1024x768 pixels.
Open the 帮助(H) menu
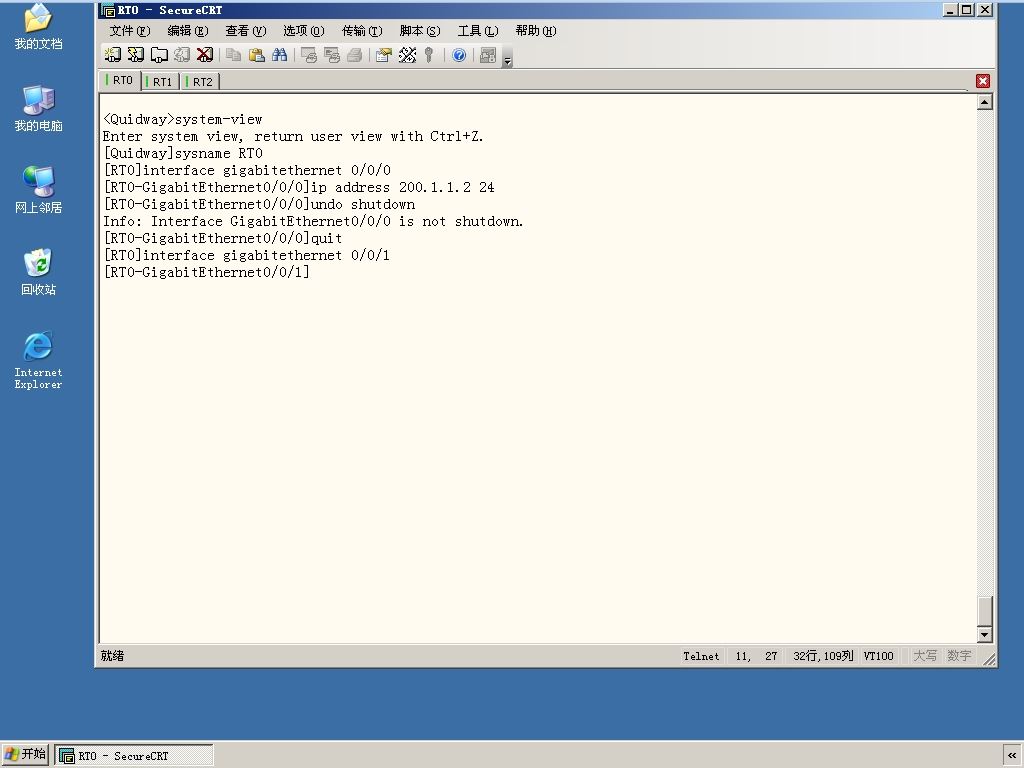(536, 31)
